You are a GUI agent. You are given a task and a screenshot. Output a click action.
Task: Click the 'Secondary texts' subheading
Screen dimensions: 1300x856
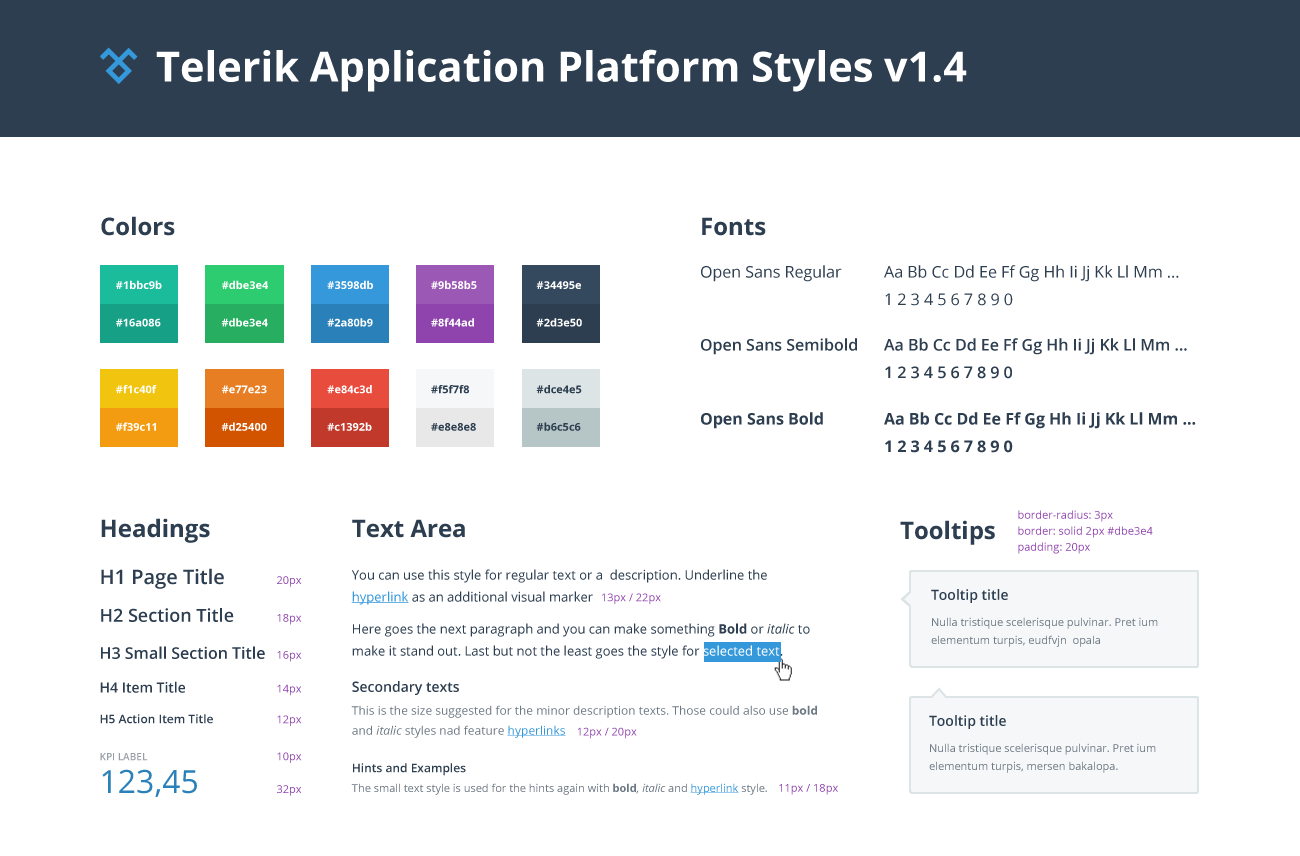(x=406, y=687)
